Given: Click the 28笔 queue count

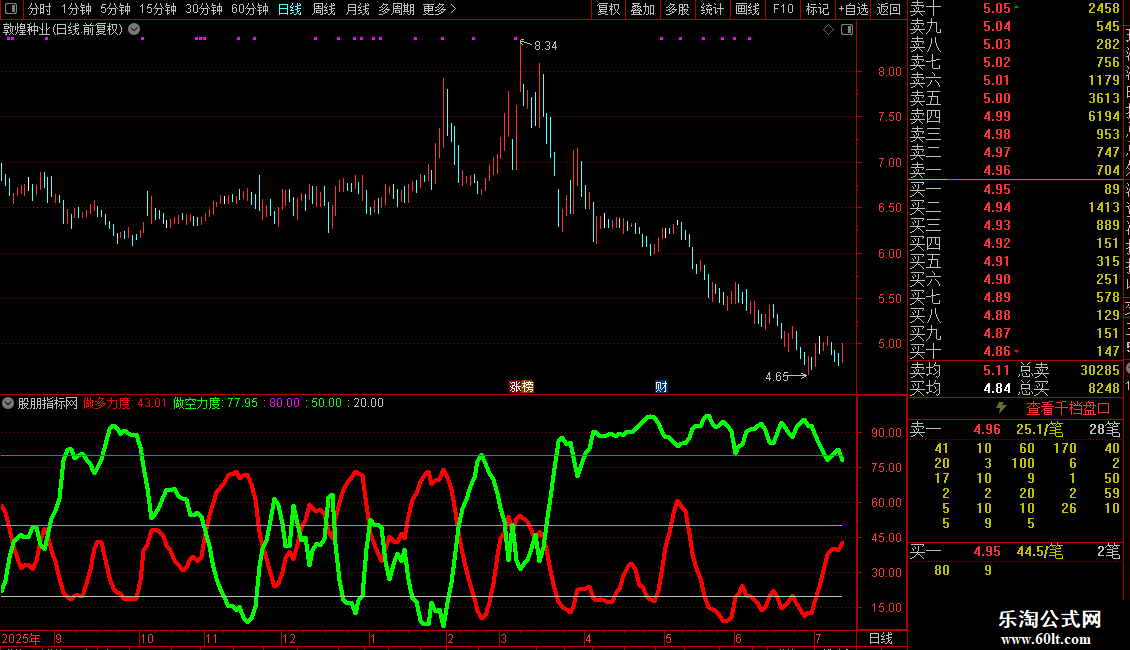Looking at the screenshot, I should coord(1105,429).
